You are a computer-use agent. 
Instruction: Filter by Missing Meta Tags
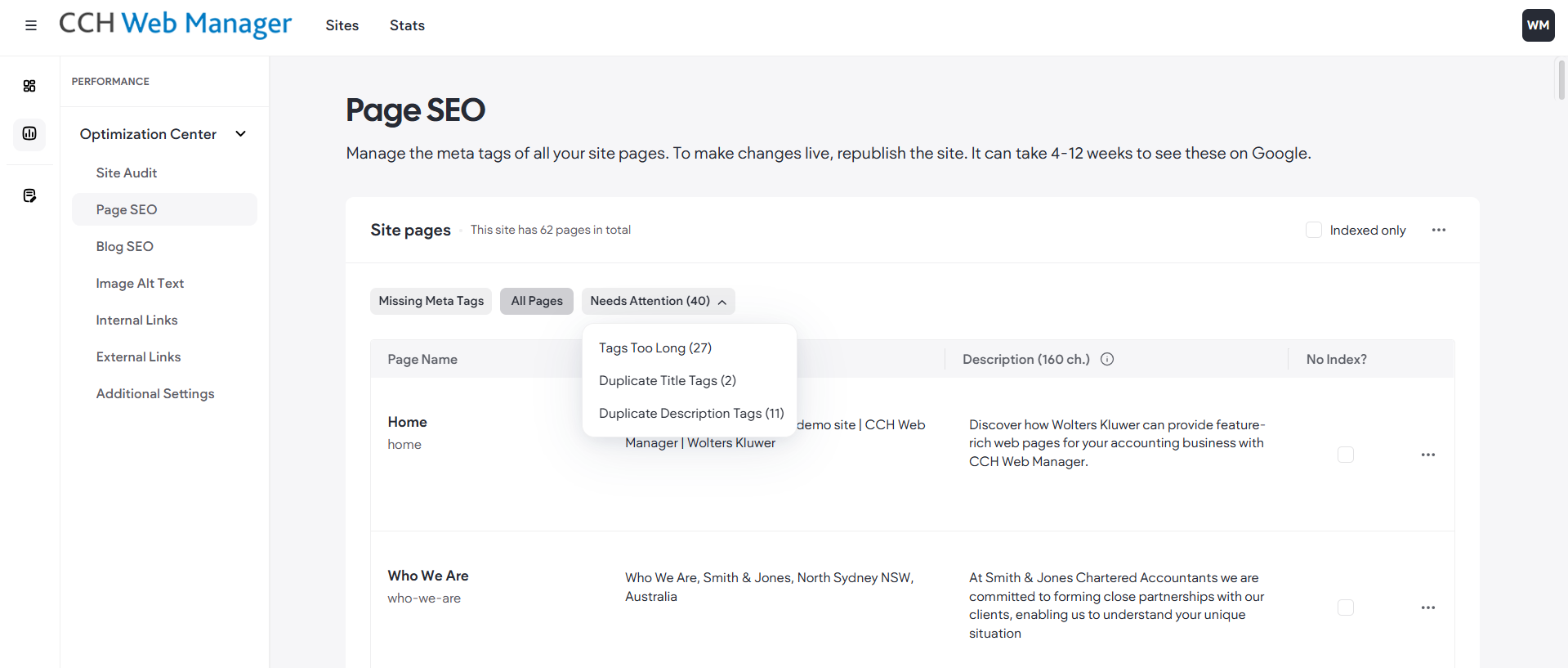point(431,301)
